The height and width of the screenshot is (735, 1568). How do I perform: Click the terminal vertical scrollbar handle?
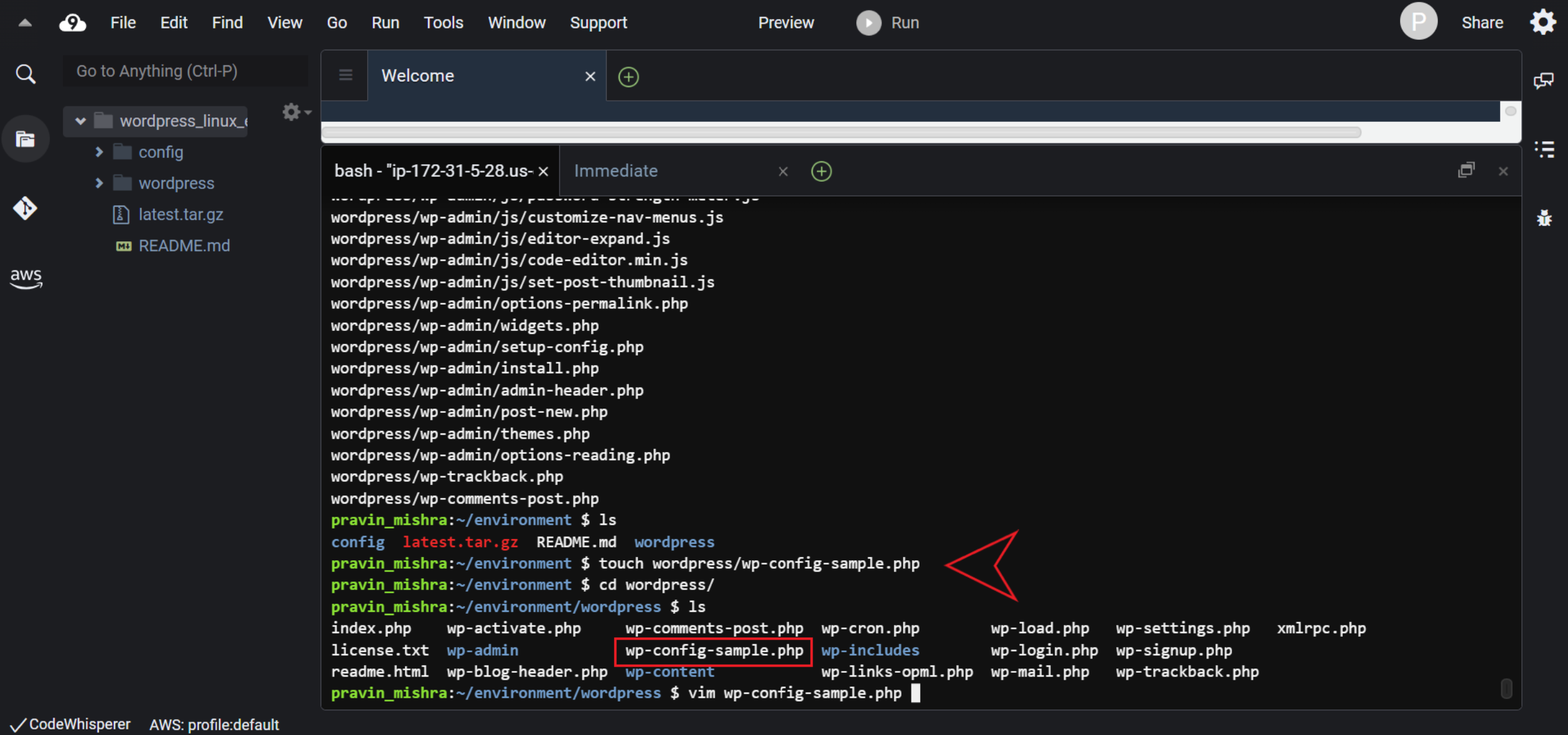click(1506, 688)
